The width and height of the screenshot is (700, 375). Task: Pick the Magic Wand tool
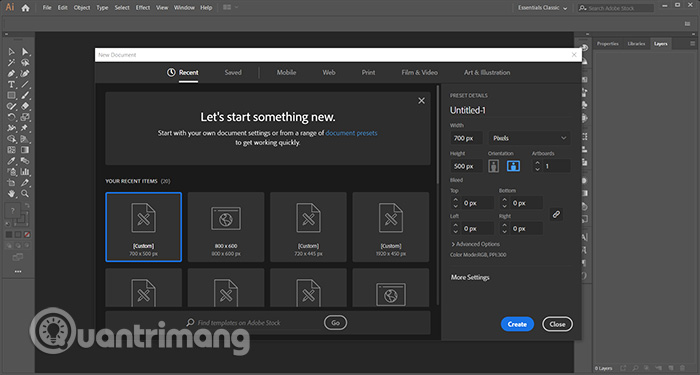(x=11, y=62)
